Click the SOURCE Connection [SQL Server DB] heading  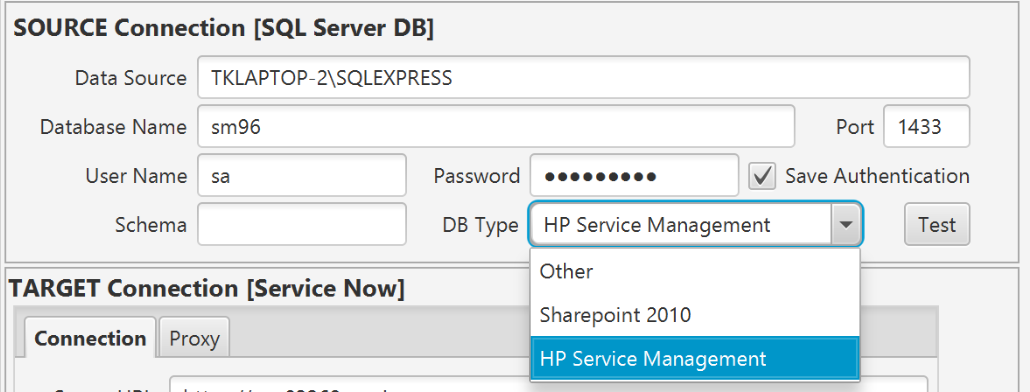point(223,28)
